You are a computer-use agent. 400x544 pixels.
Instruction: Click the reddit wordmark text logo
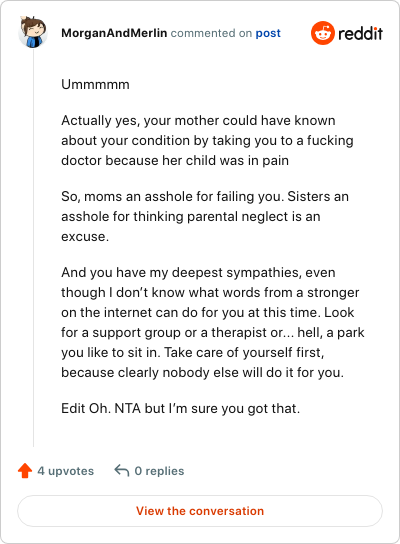point(360,34)
